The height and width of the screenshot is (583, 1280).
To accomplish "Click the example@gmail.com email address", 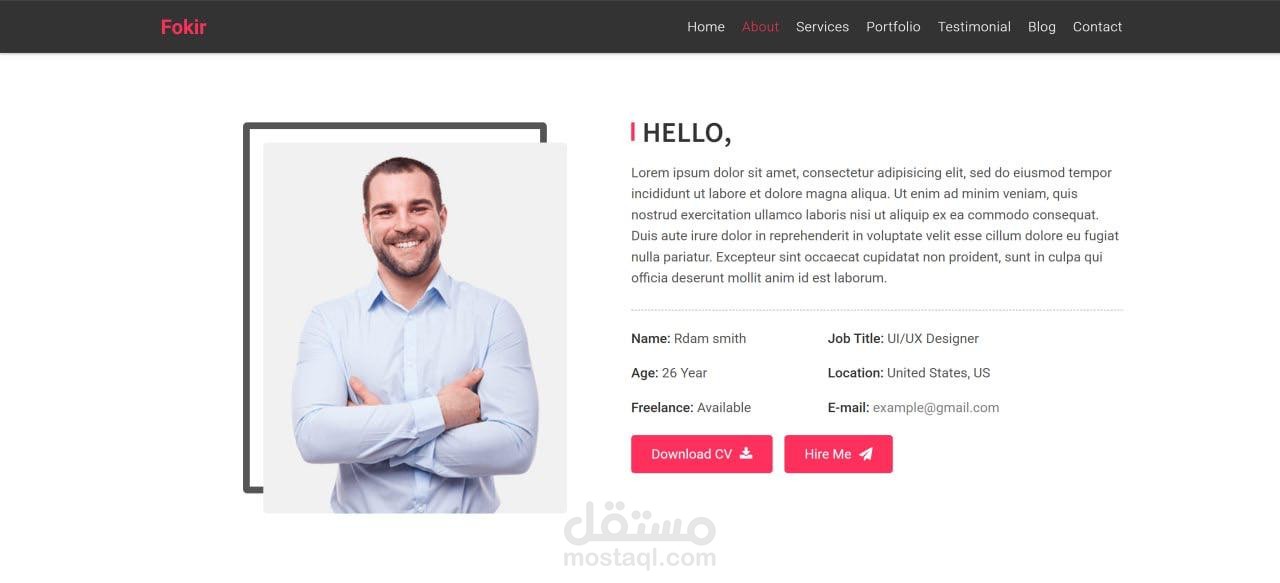I will [x=936, y=407].
